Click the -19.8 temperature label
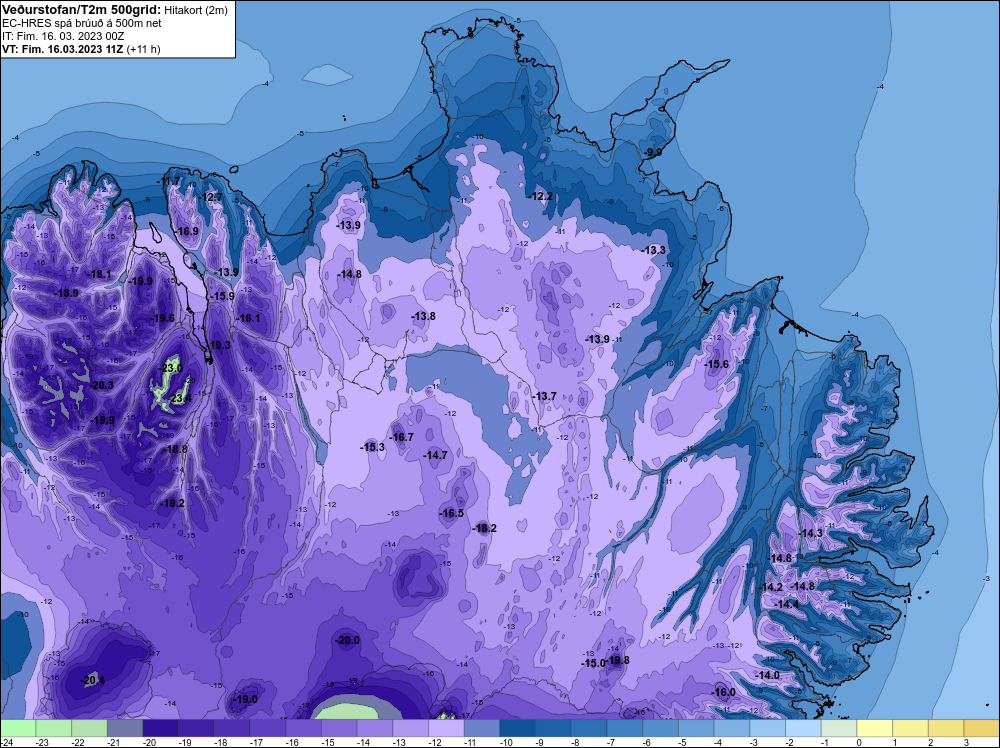Screen dimensions: 1000x748 (618, 660)
